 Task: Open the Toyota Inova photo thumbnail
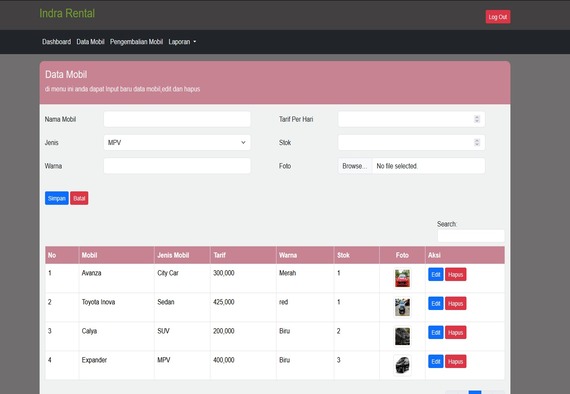[x=402, y=307]
